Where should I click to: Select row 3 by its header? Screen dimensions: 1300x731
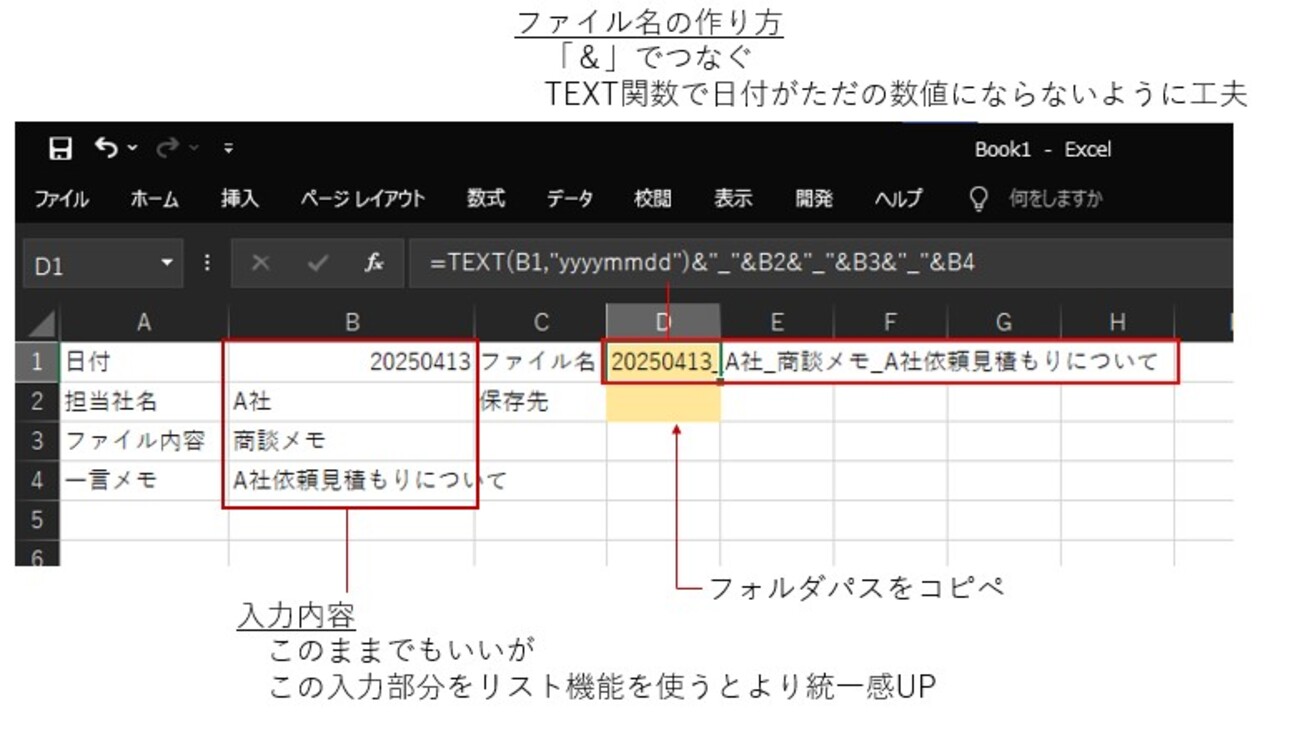tap(36, 439)
